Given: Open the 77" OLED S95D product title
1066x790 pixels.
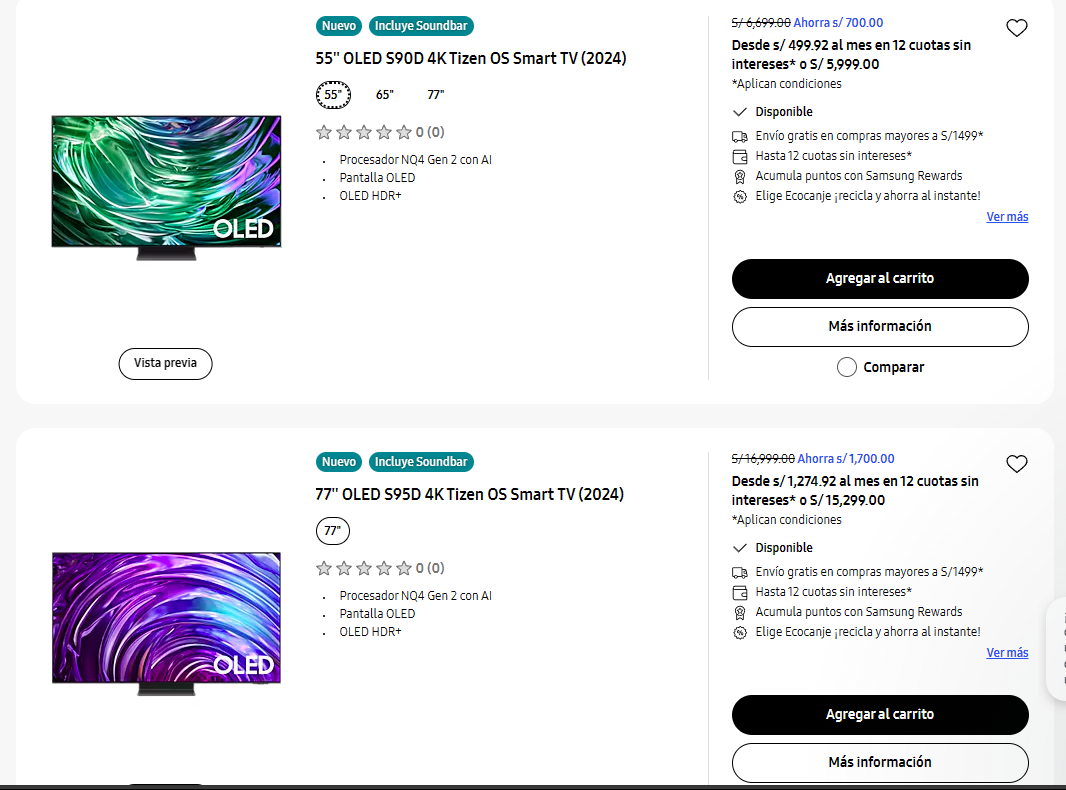Looking at the screenshot, I should point(469,495).
